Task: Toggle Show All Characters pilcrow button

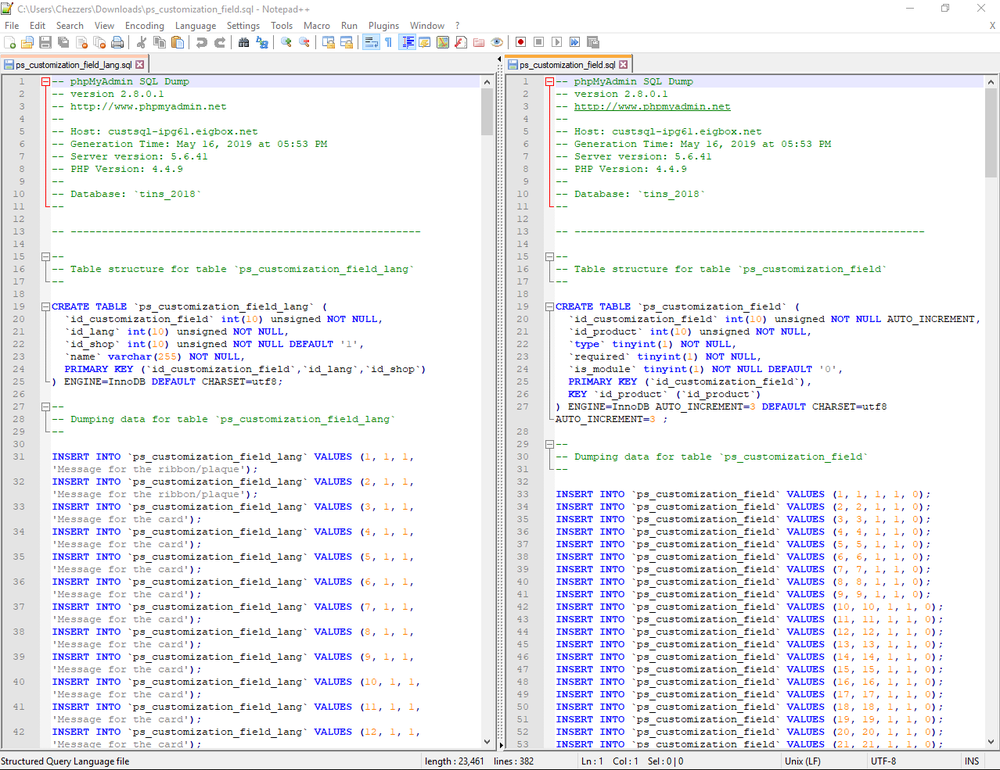Action: [x=388, y=42]
